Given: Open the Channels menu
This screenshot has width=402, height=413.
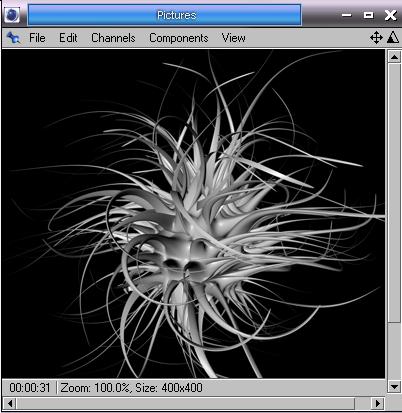Looking at the screenshot, I should pyautogui.click(x=113, y=38).
